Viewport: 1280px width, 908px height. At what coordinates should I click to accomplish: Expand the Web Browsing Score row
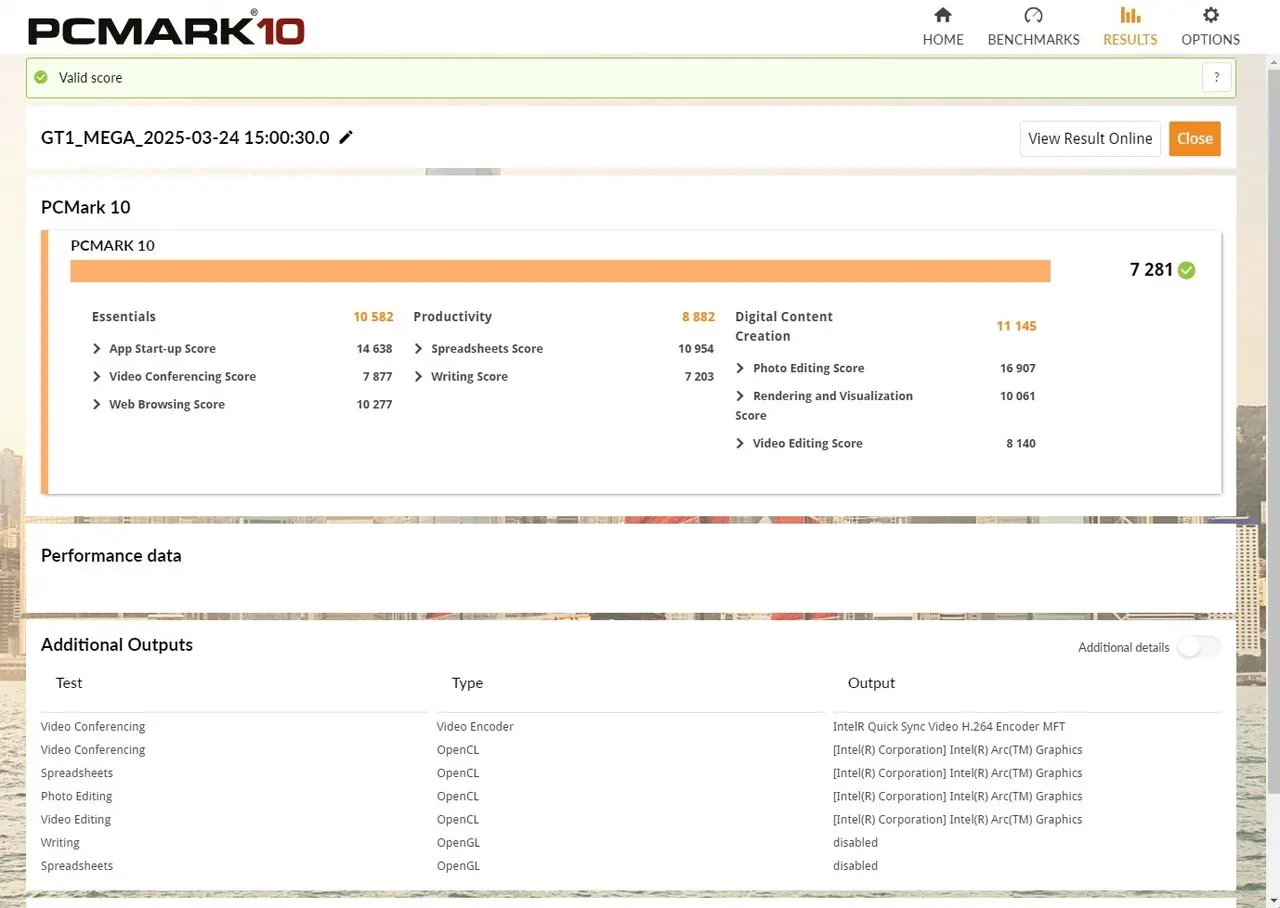97,405
